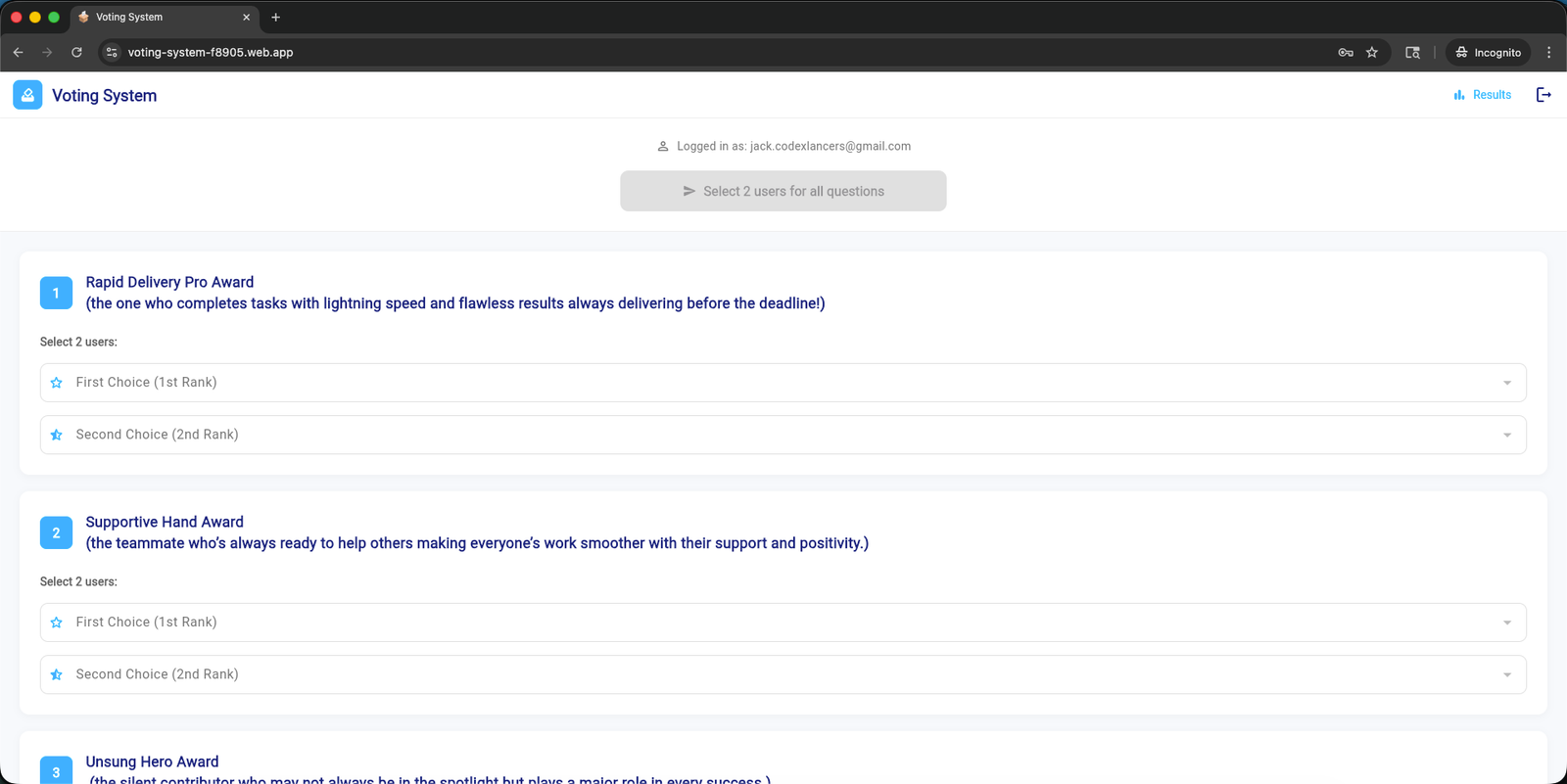
Task: Reload the voting page
Action: tap(76, 52)
